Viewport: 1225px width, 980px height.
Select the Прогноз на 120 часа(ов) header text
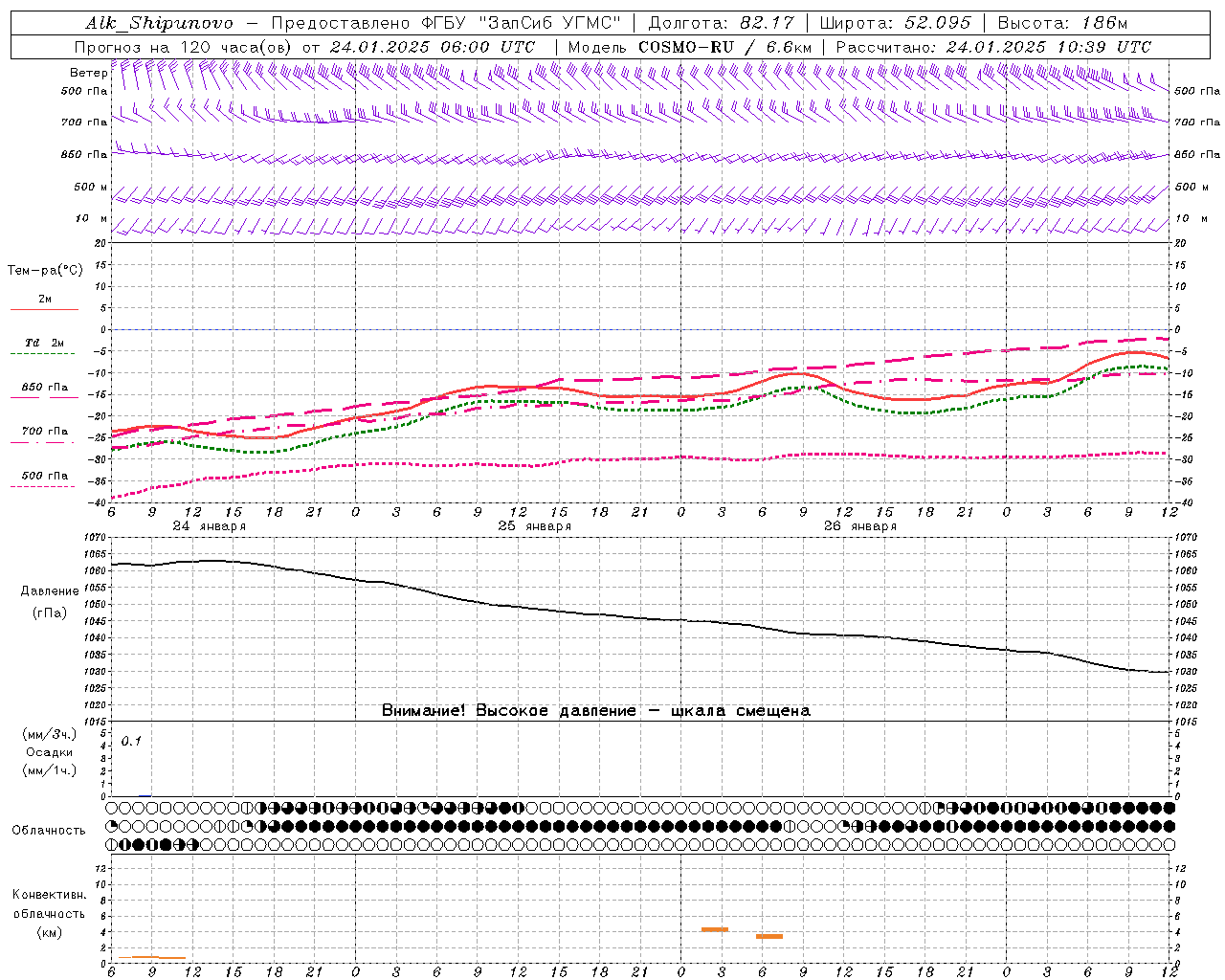185,47
